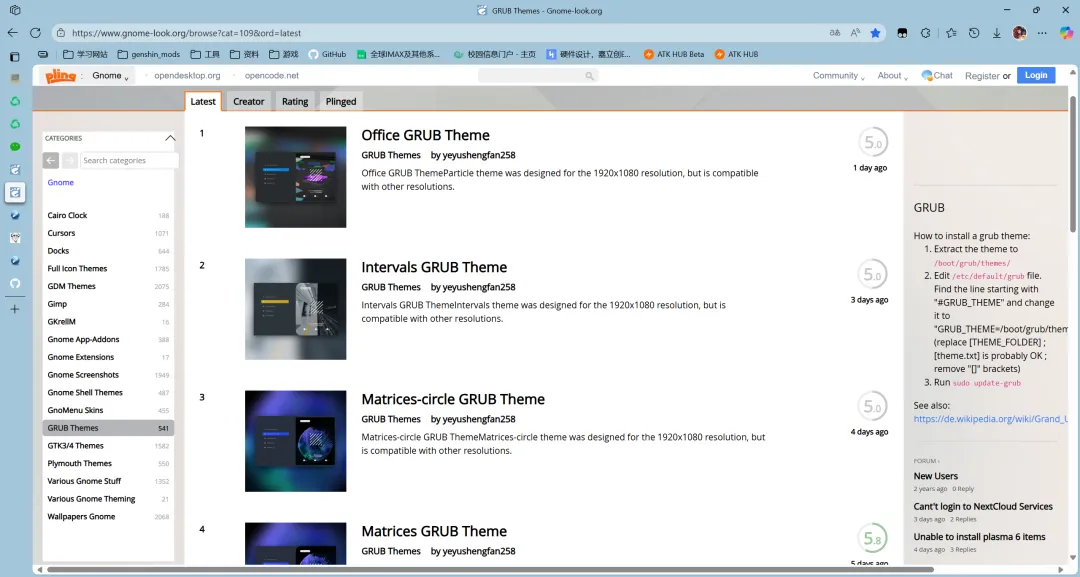The width and height of the screenshot is (1080, 577).
Task: Open the 校园信息门户 bookmark
Action: point(495,54)
